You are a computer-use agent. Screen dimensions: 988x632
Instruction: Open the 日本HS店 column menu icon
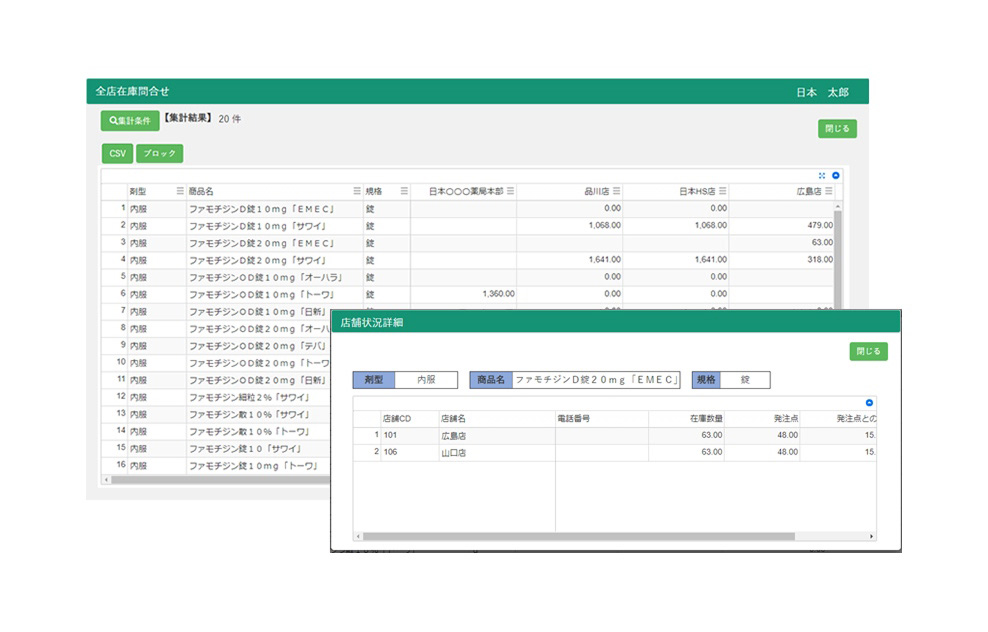tap(722, 191)
